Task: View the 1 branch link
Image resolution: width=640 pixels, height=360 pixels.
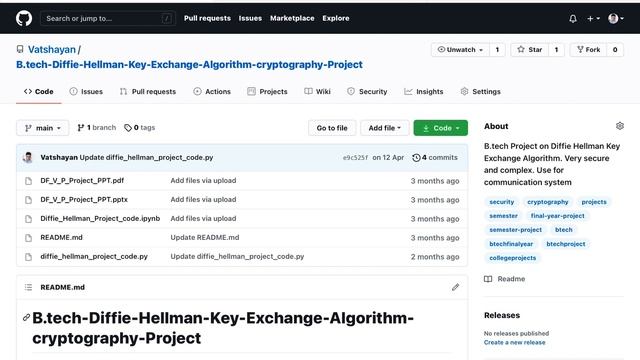Action: (96, 128)
